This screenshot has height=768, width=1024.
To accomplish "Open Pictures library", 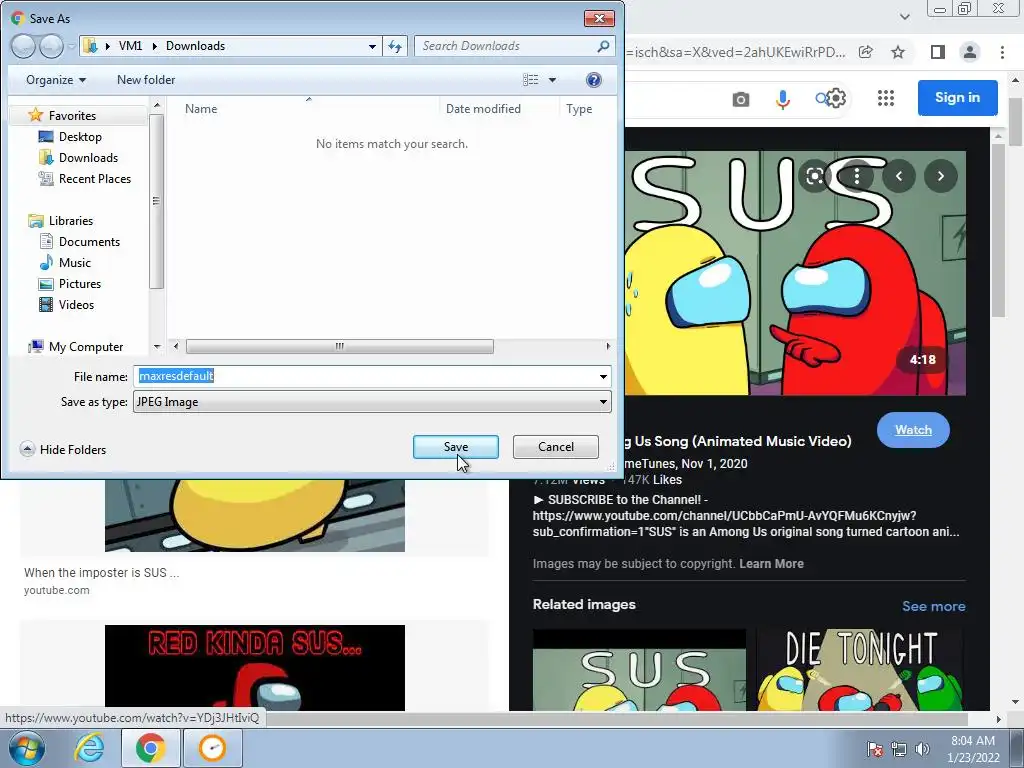I will 80,283.
